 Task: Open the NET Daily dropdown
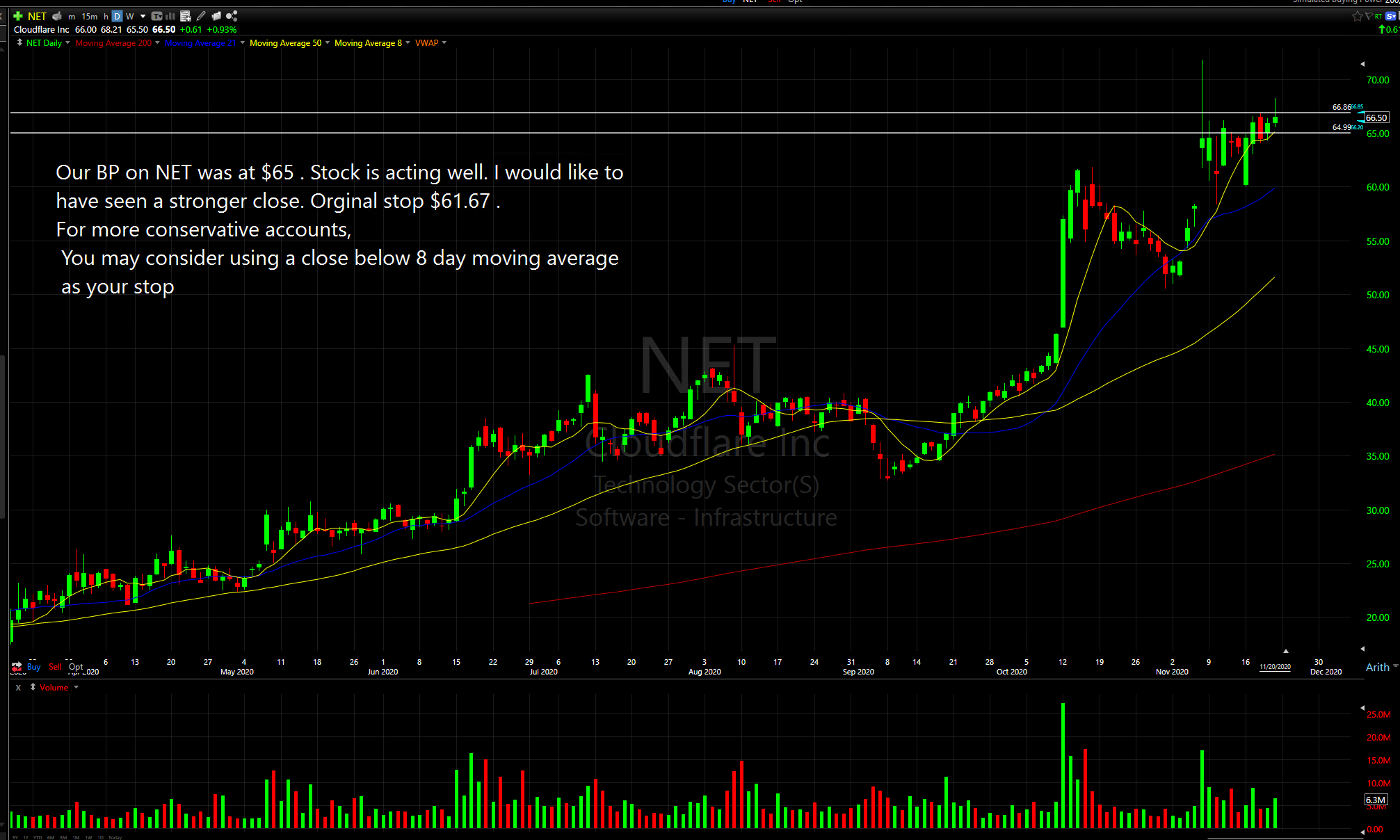pyautogui.click(x=67, y=42)
